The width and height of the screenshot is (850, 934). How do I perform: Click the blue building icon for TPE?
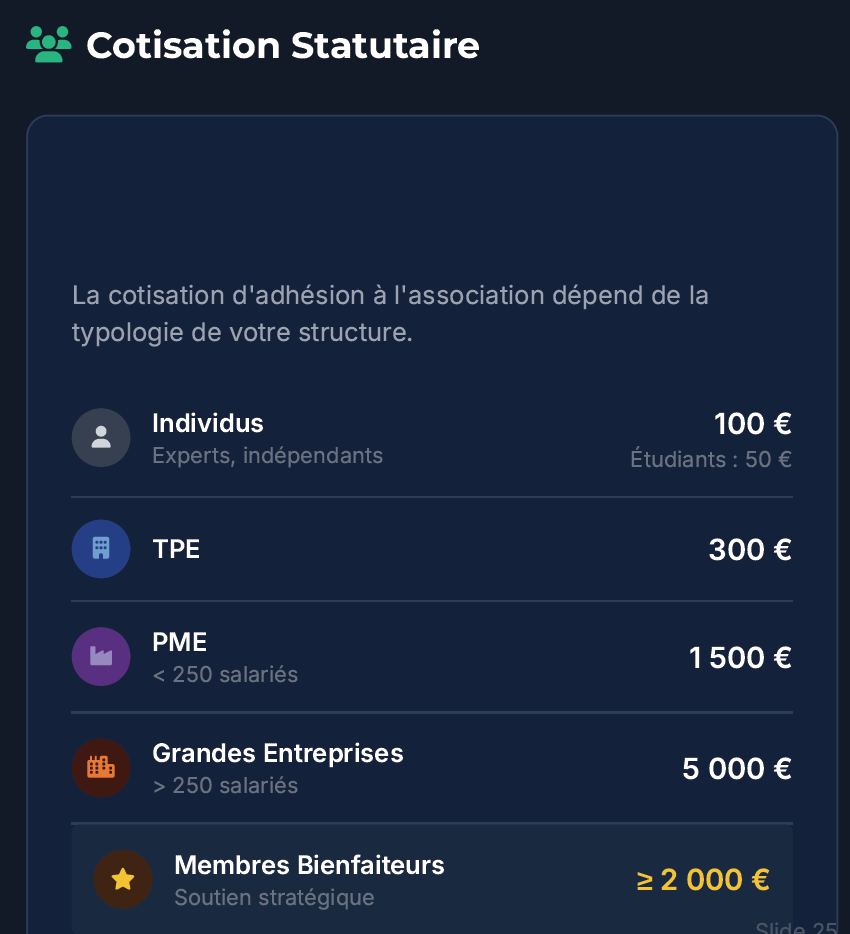[x=101, y=548]
